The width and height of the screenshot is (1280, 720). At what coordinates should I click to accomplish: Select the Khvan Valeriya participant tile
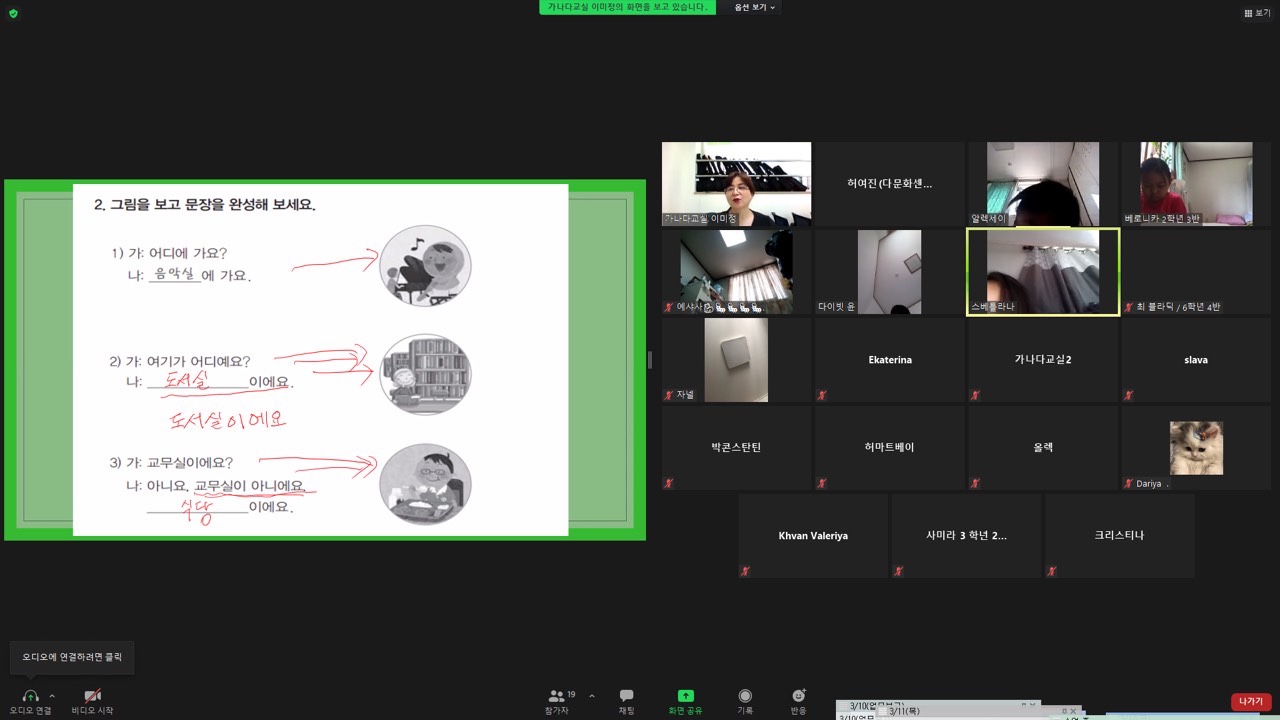[813, 536]
